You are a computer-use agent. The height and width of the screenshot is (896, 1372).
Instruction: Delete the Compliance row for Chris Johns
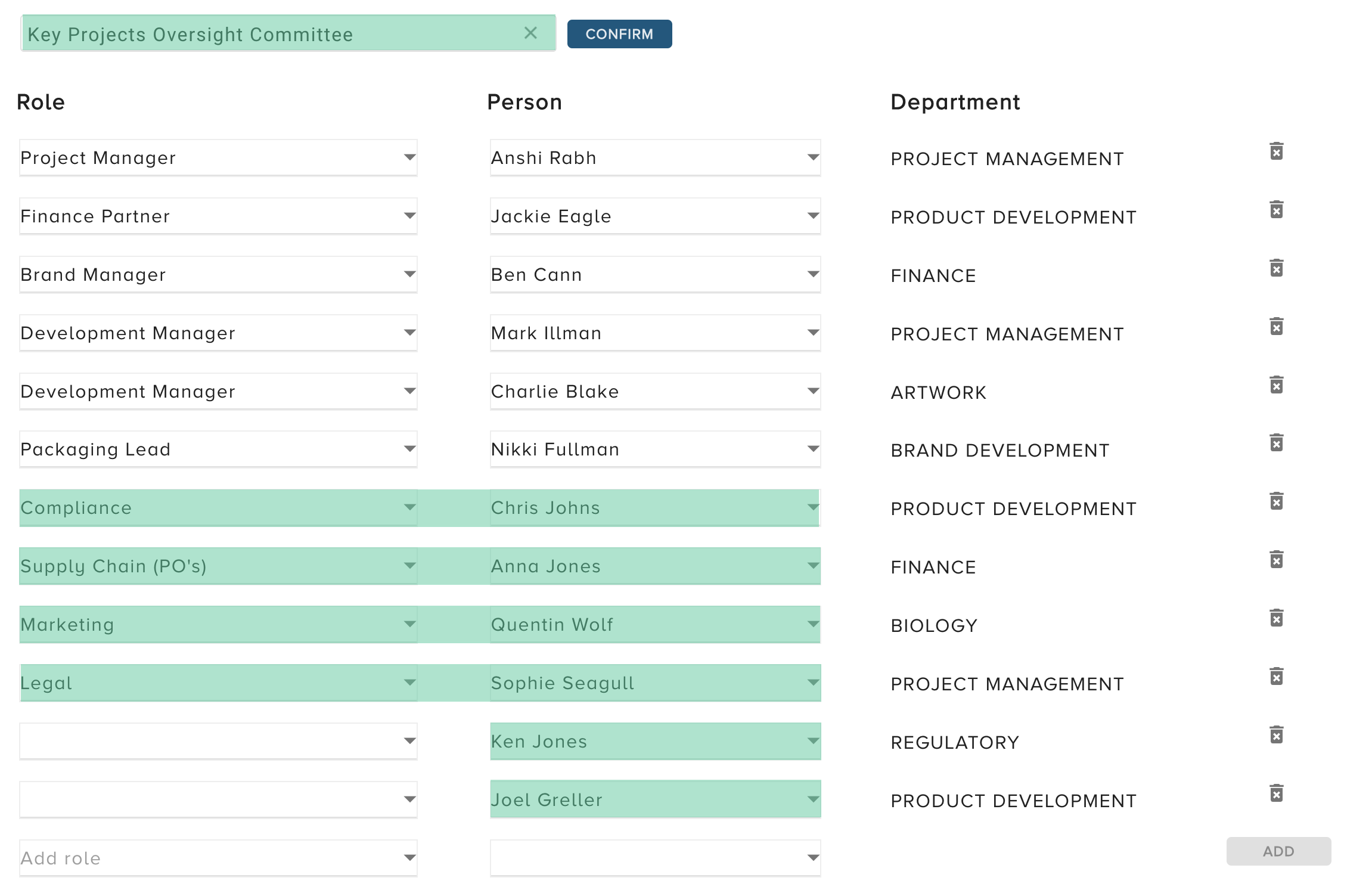[1276, 501]
